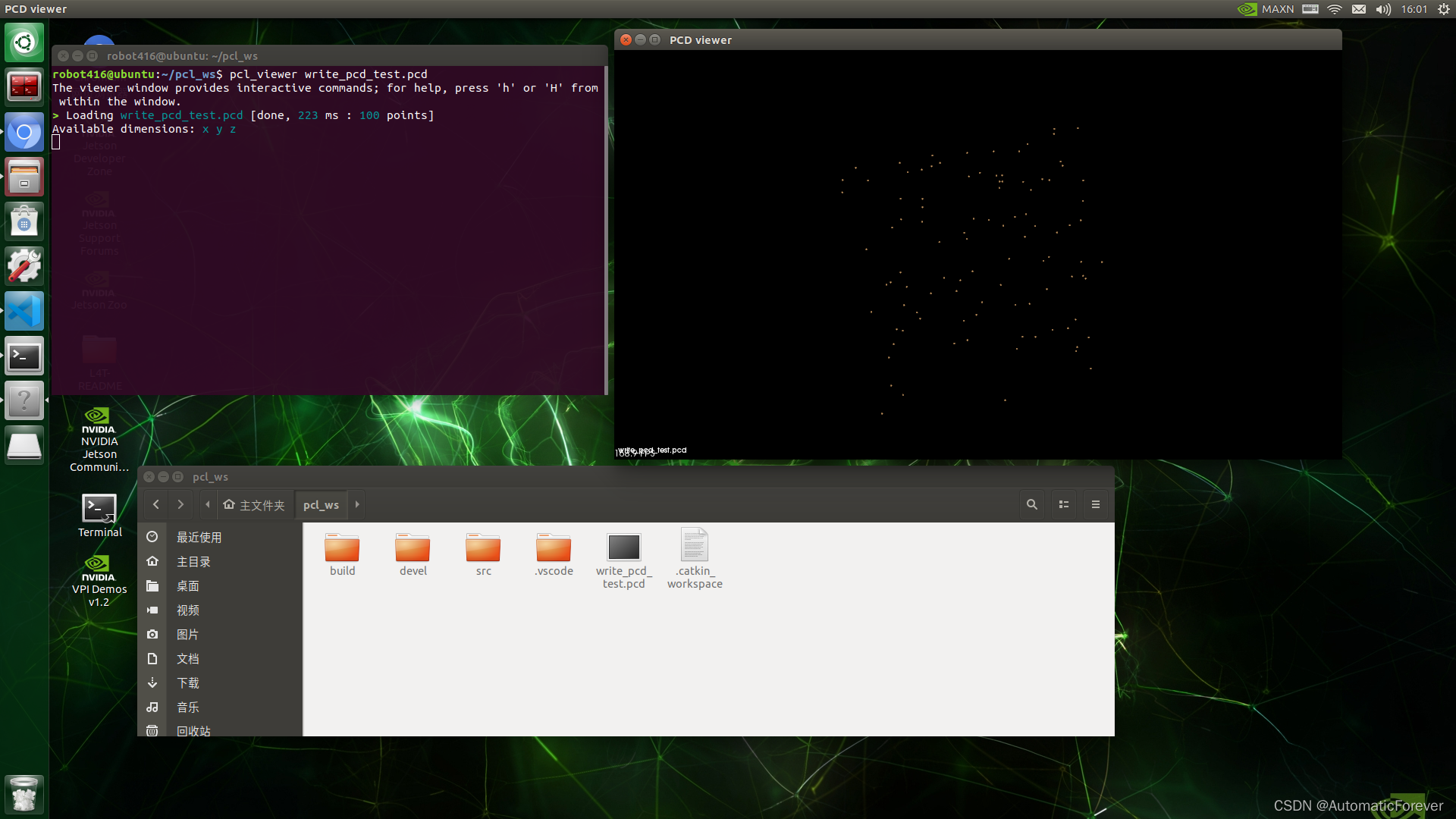Click the left chevron before 主文件夹
The width and height of the screenshot is (1456, 819).
point(207,504)
